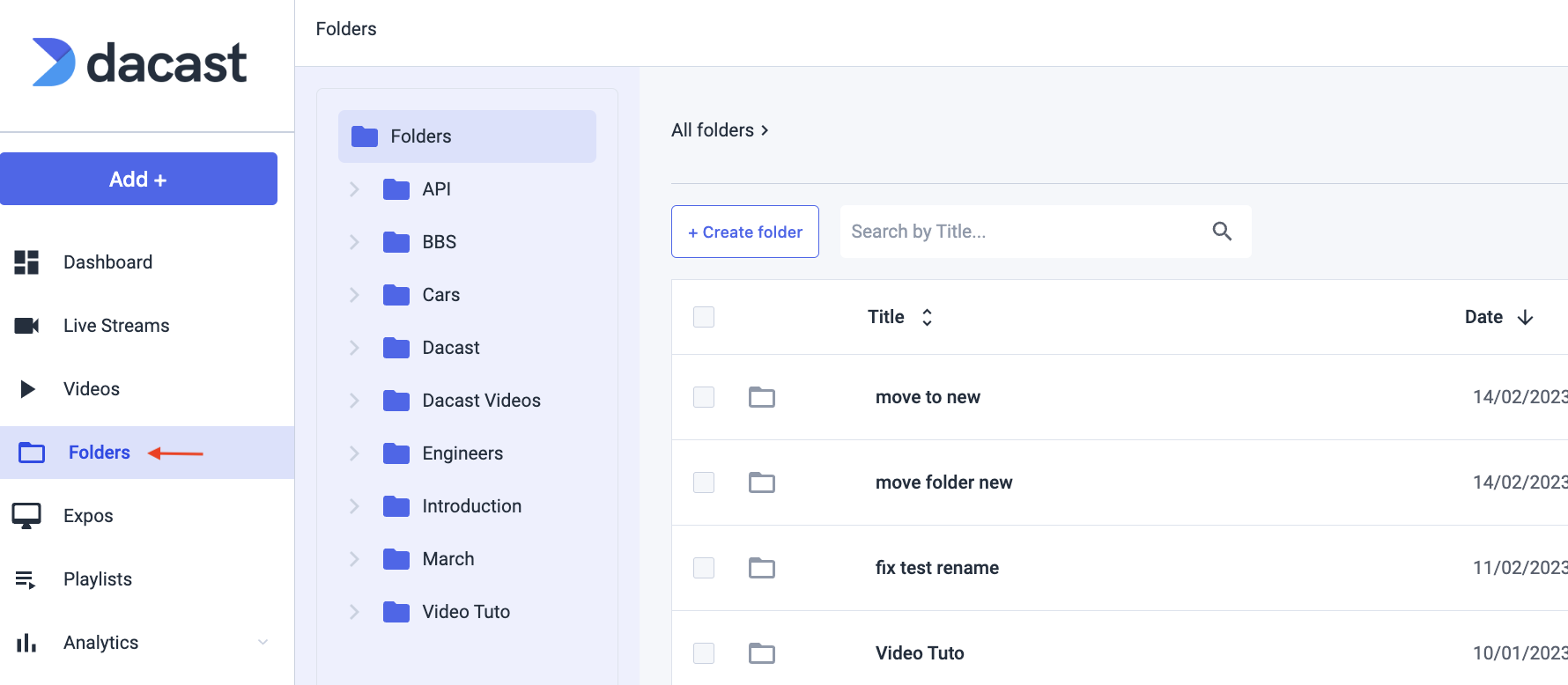Open the move folder new title

click(944, 482)
